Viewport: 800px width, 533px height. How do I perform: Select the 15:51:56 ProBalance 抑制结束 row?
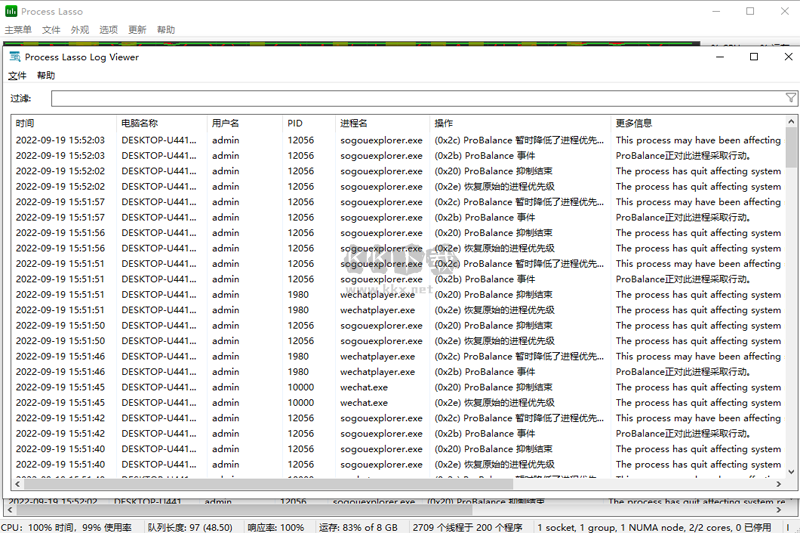[x=398, y=233]
